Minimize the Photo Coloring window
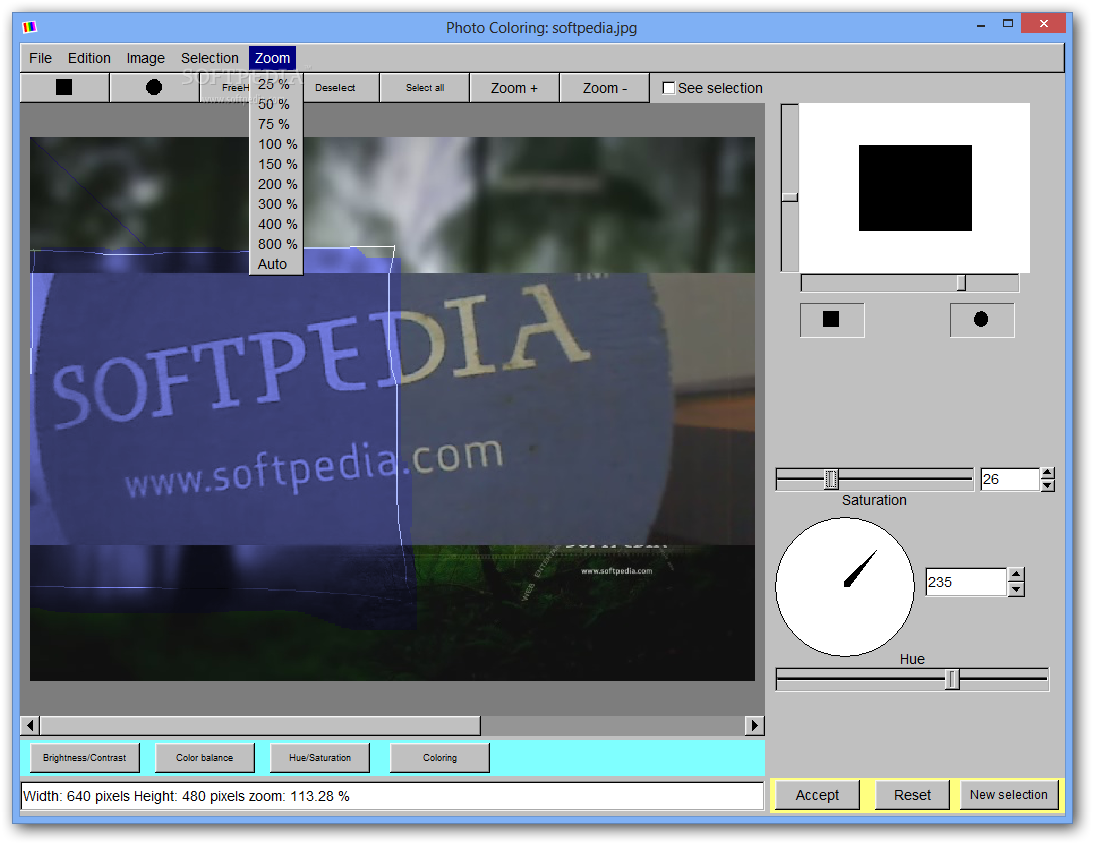This screenshot has width=1093, height=844. point(981,24)
